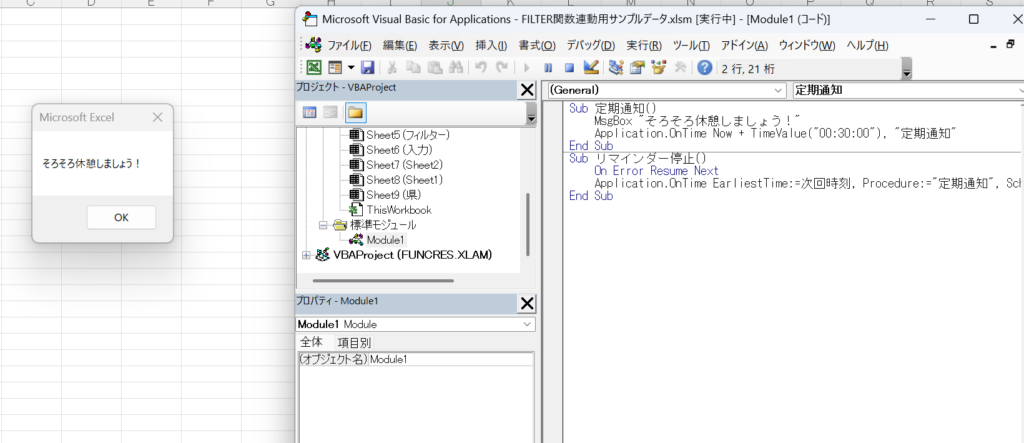
Task: Click the Run Sub play icon
Action: coord(526,67)
